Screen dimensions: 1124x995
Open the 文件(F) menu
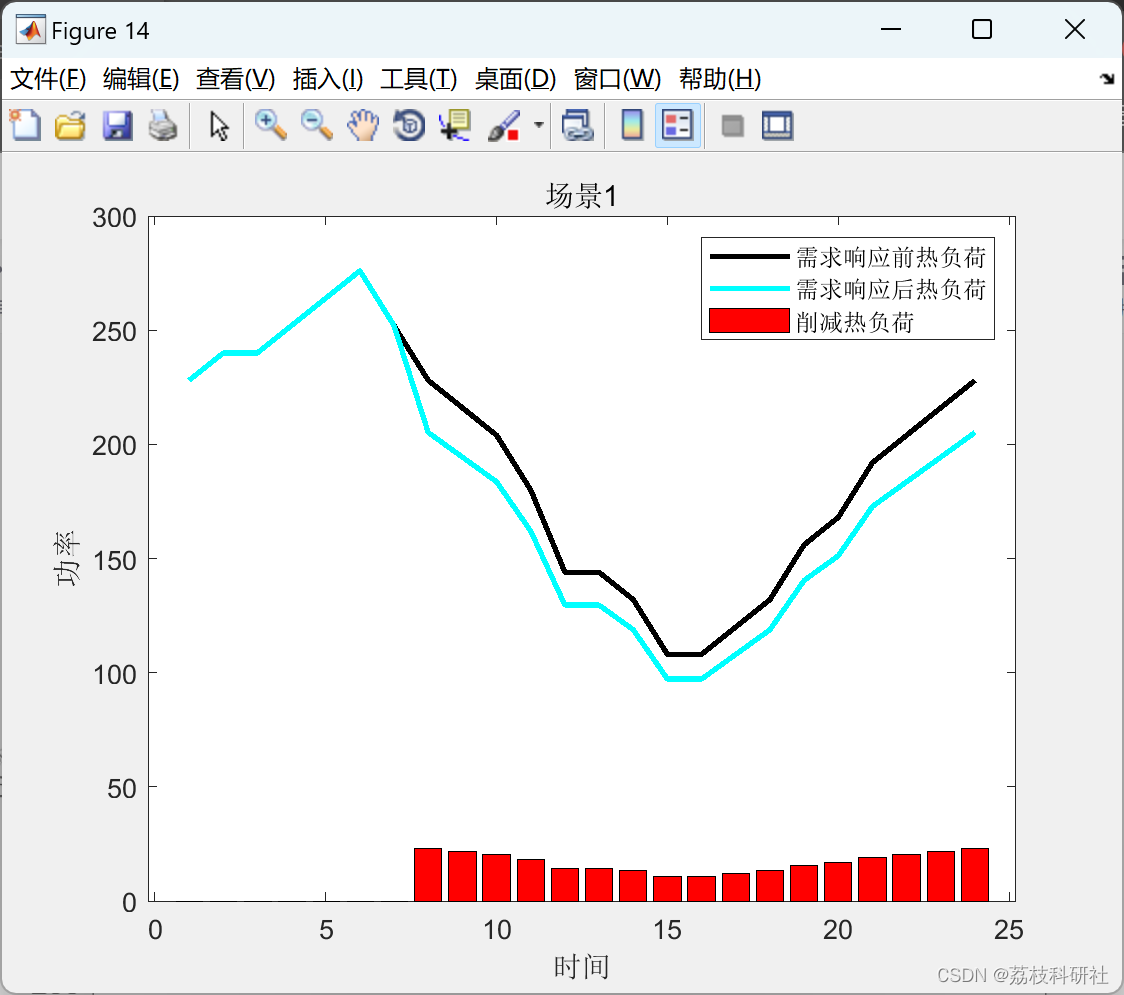[x=48, y=79]
